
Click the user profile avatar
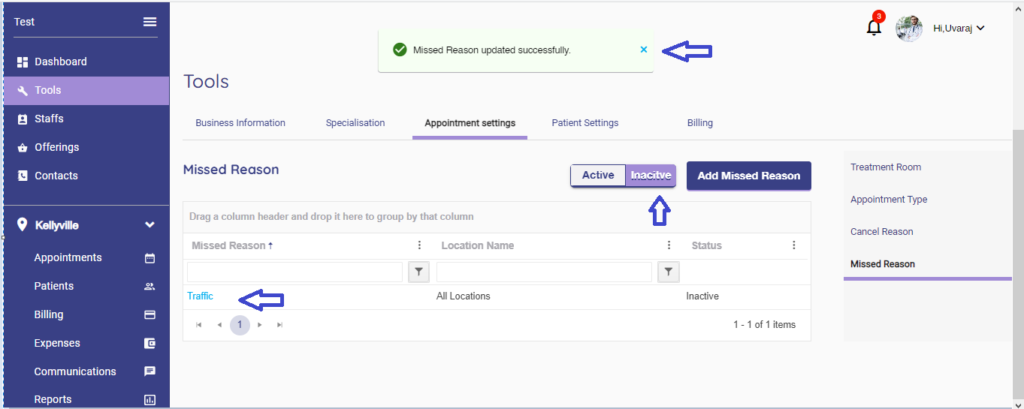coord(909,28)
